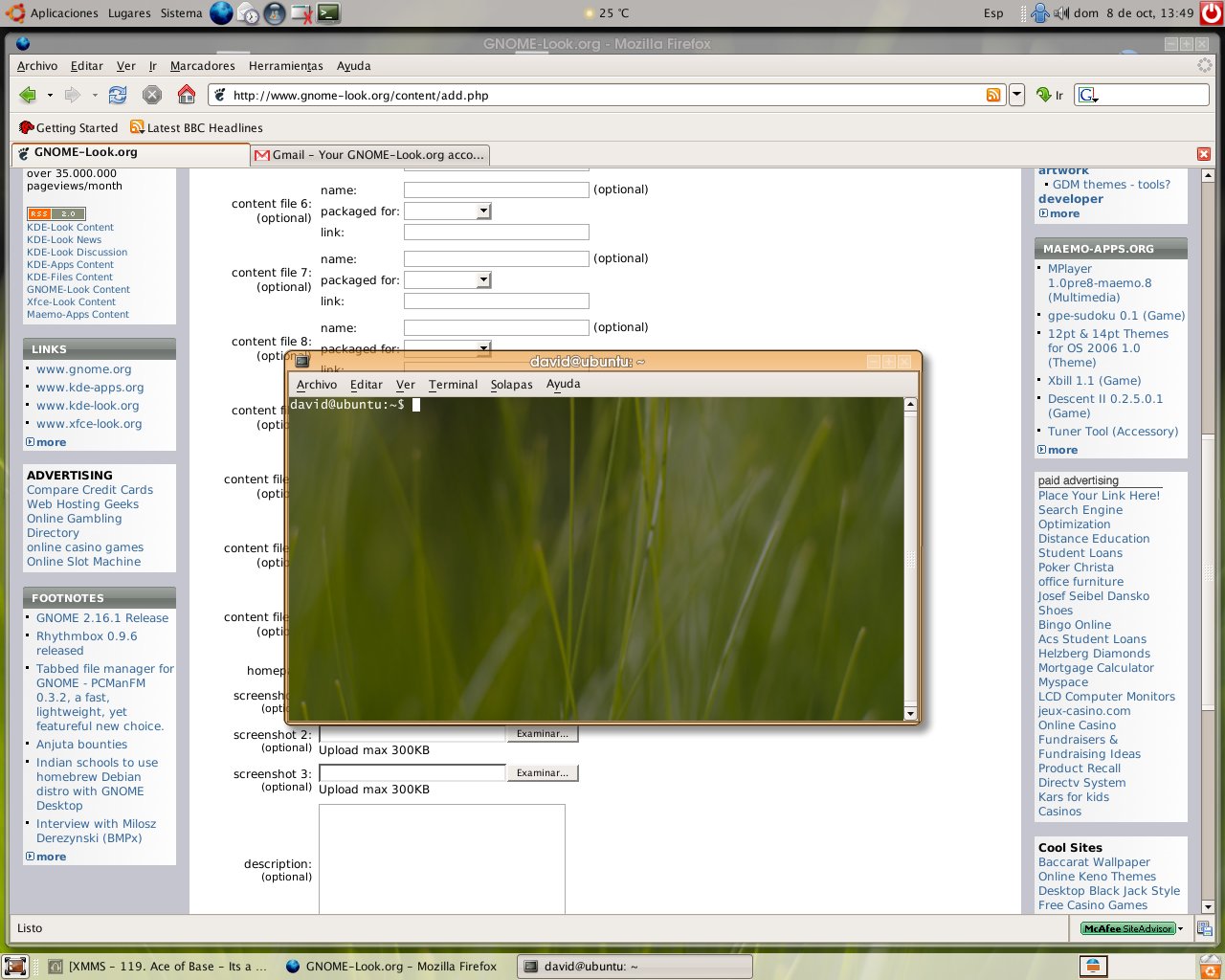Open the back history dropdown arrow
This screenshot has height=980, width=1225.
pyautogui.click(x=50, y=95)
